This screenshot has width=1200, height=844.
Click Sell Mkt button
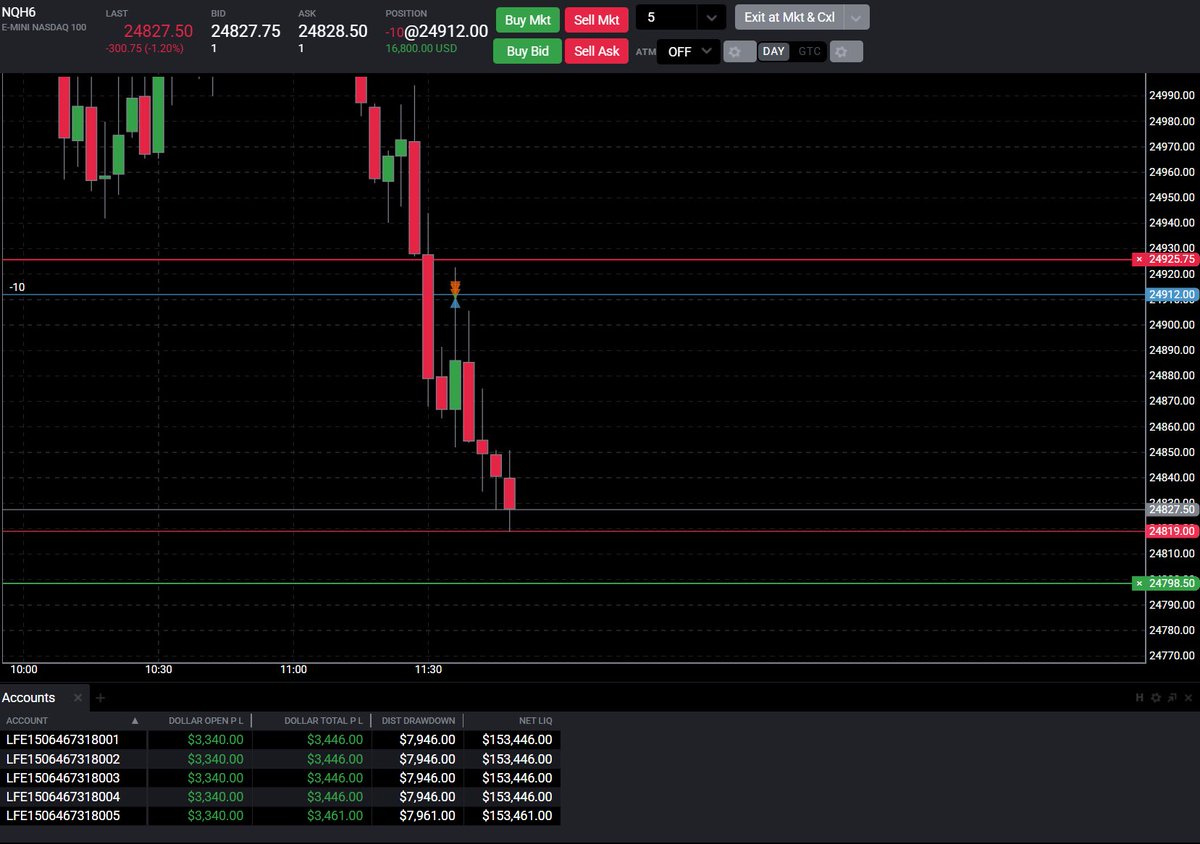point(597,20)
